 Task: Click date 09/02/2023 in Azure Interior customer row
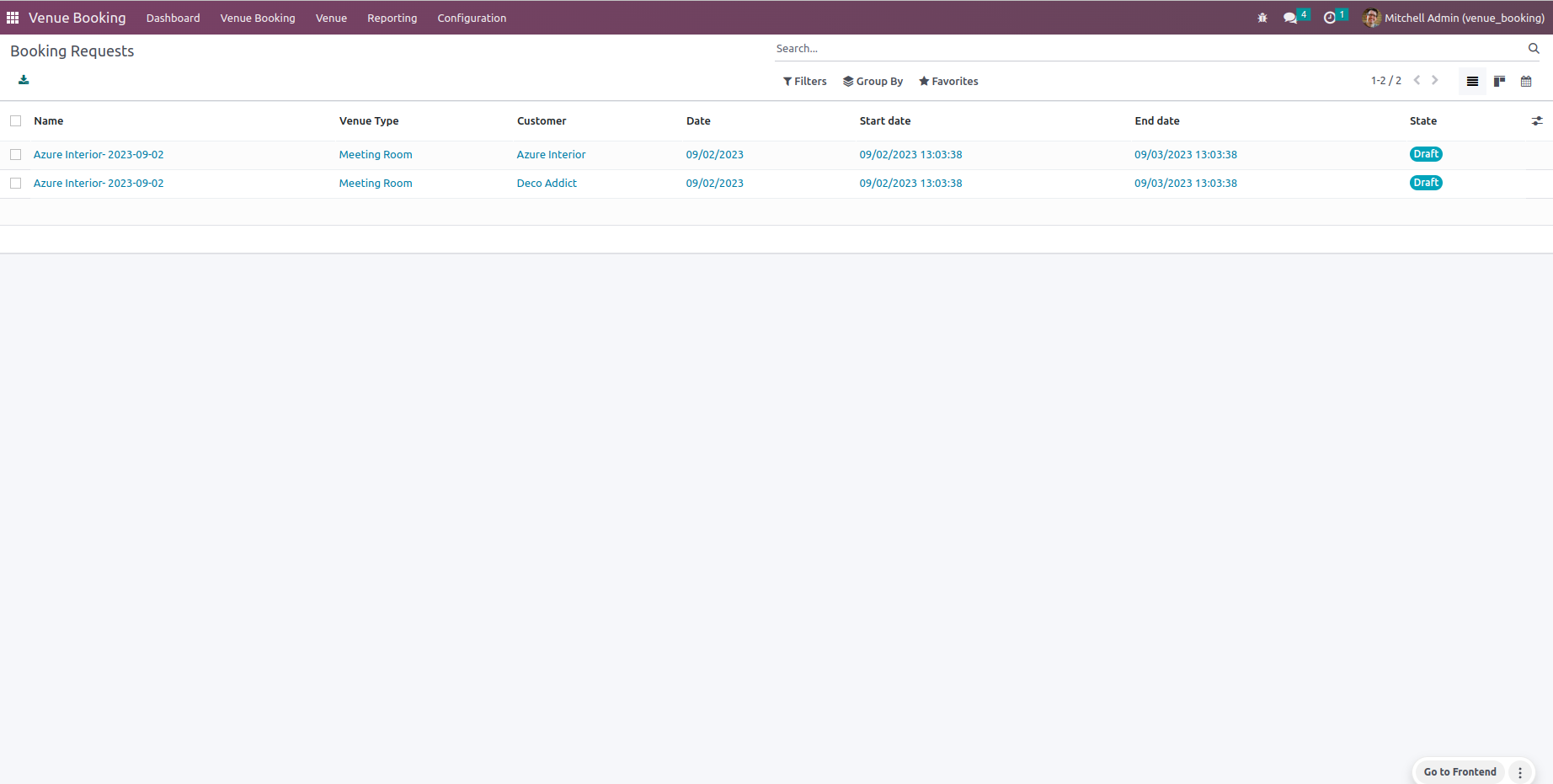715,155
